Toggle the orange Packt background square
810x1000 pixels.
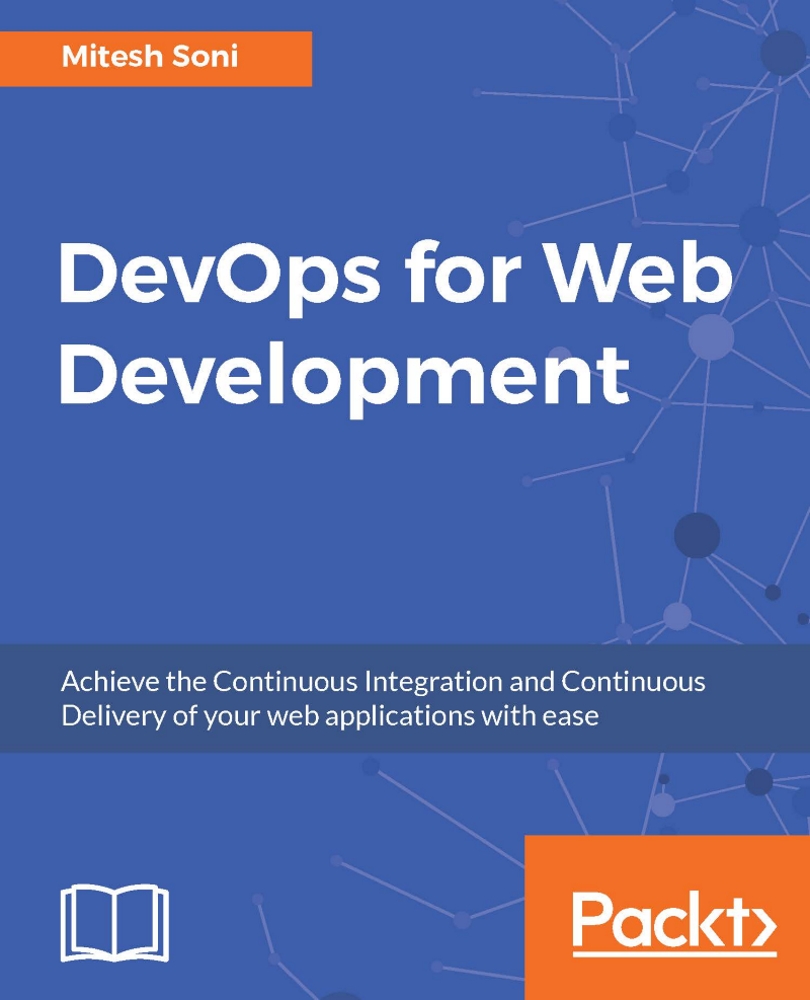tap(665, 915)
